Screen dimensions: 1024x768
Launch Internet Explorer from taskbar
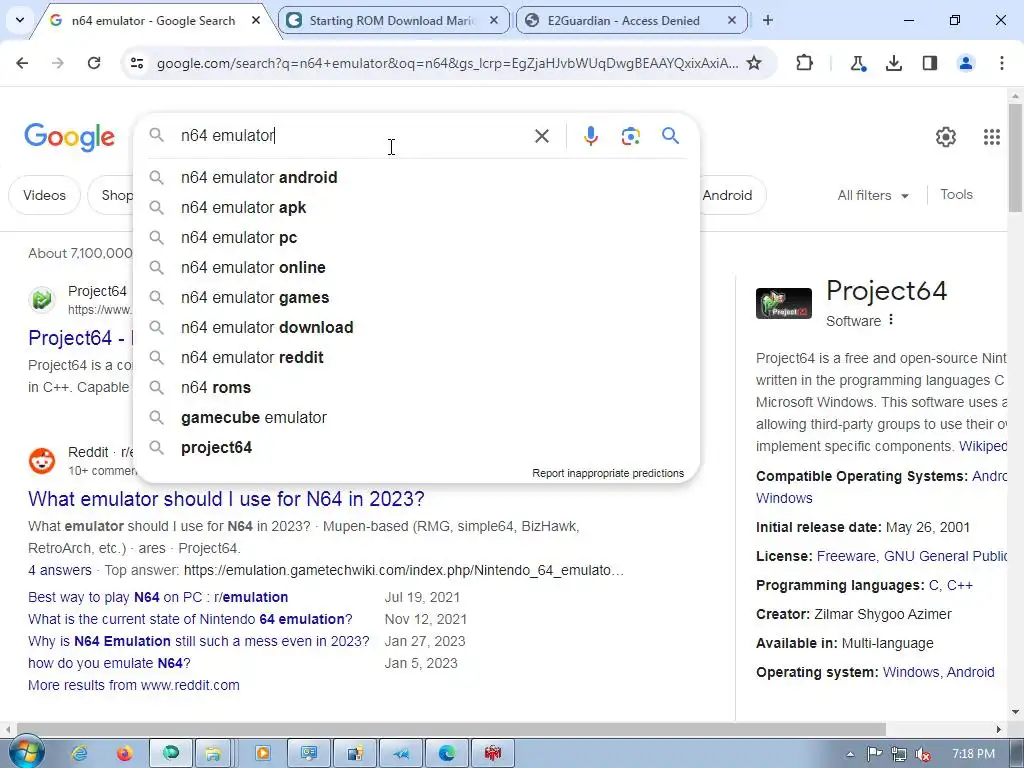click(80, 754)
